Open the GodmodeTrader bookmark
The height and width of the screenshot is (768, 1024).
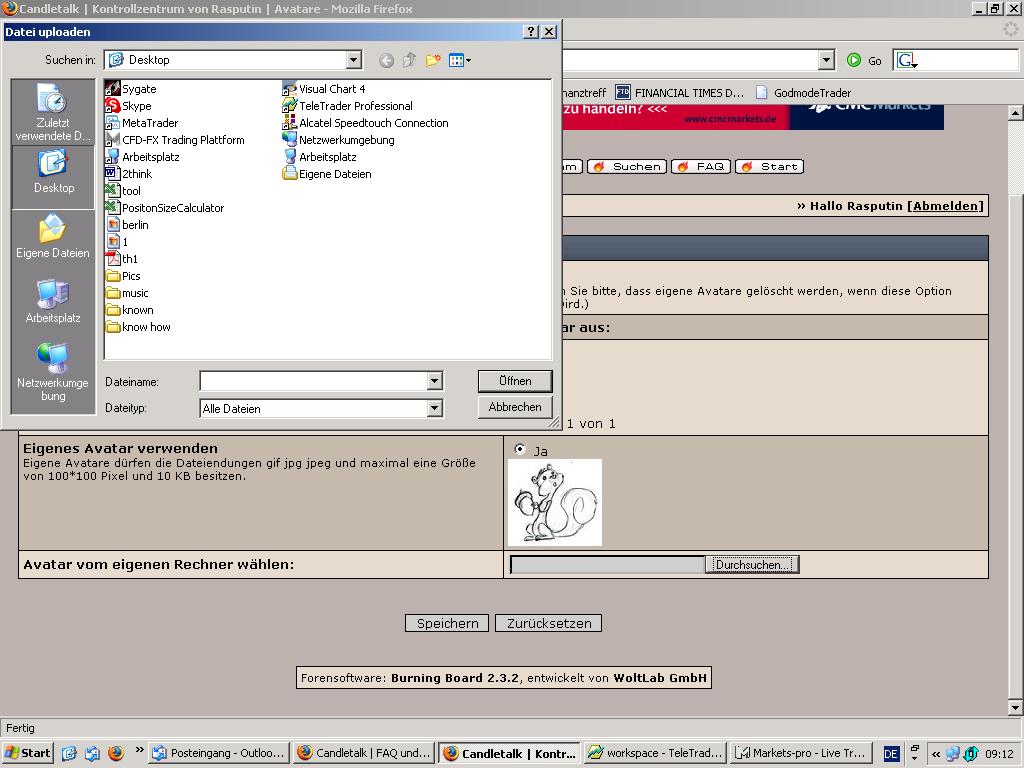click(x=804, y=93)
